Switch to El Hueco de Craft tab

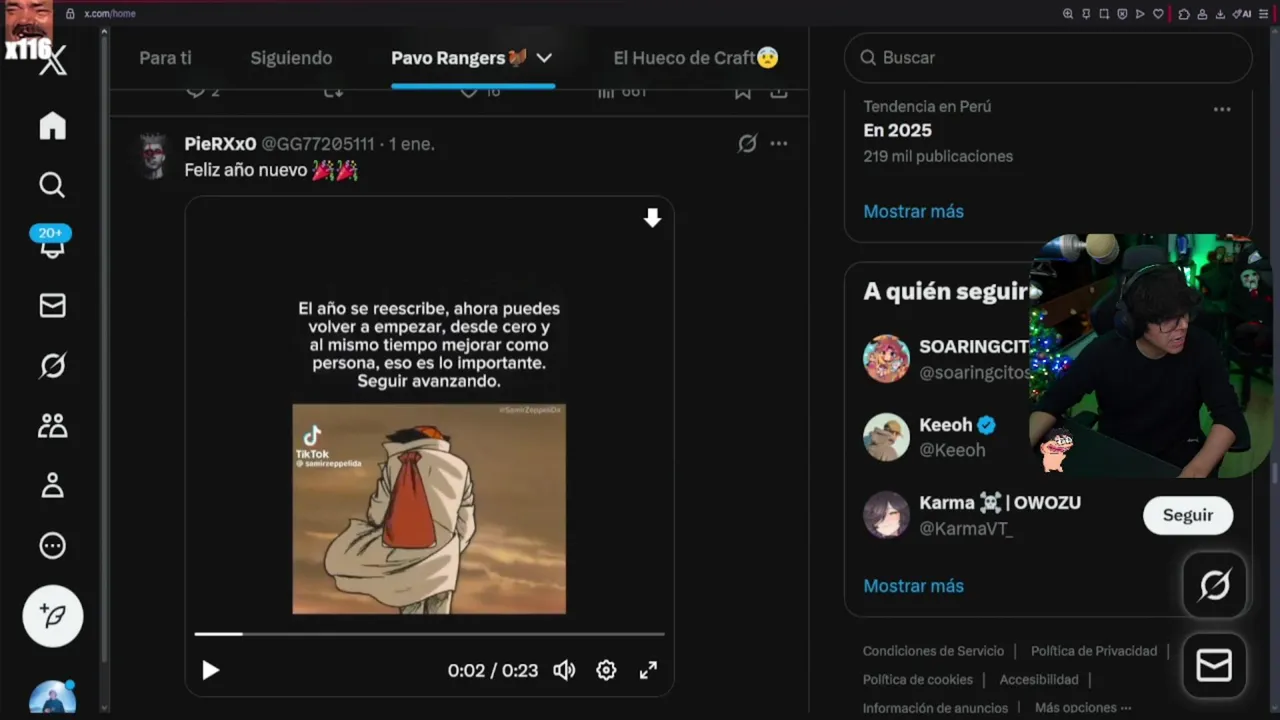tap(696, 58)
